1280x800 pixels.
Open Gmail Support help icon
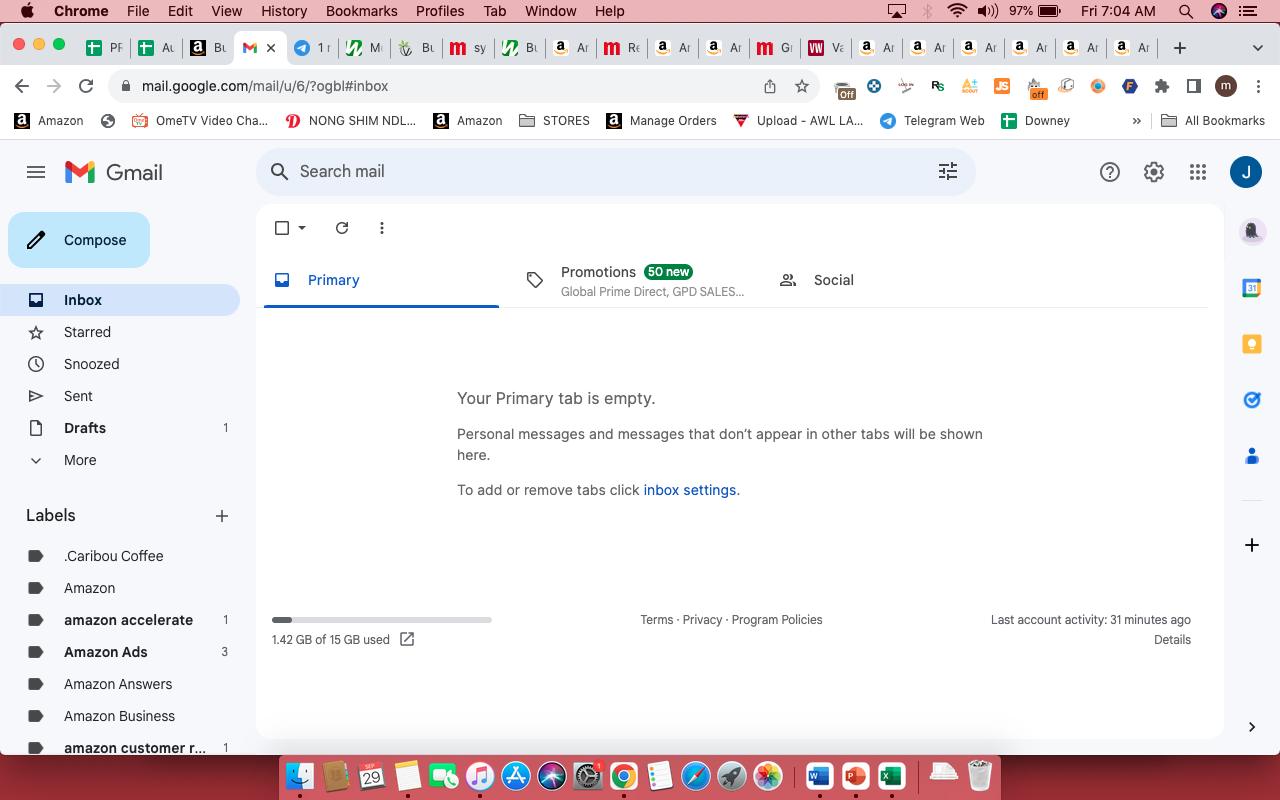(1109, 172)
